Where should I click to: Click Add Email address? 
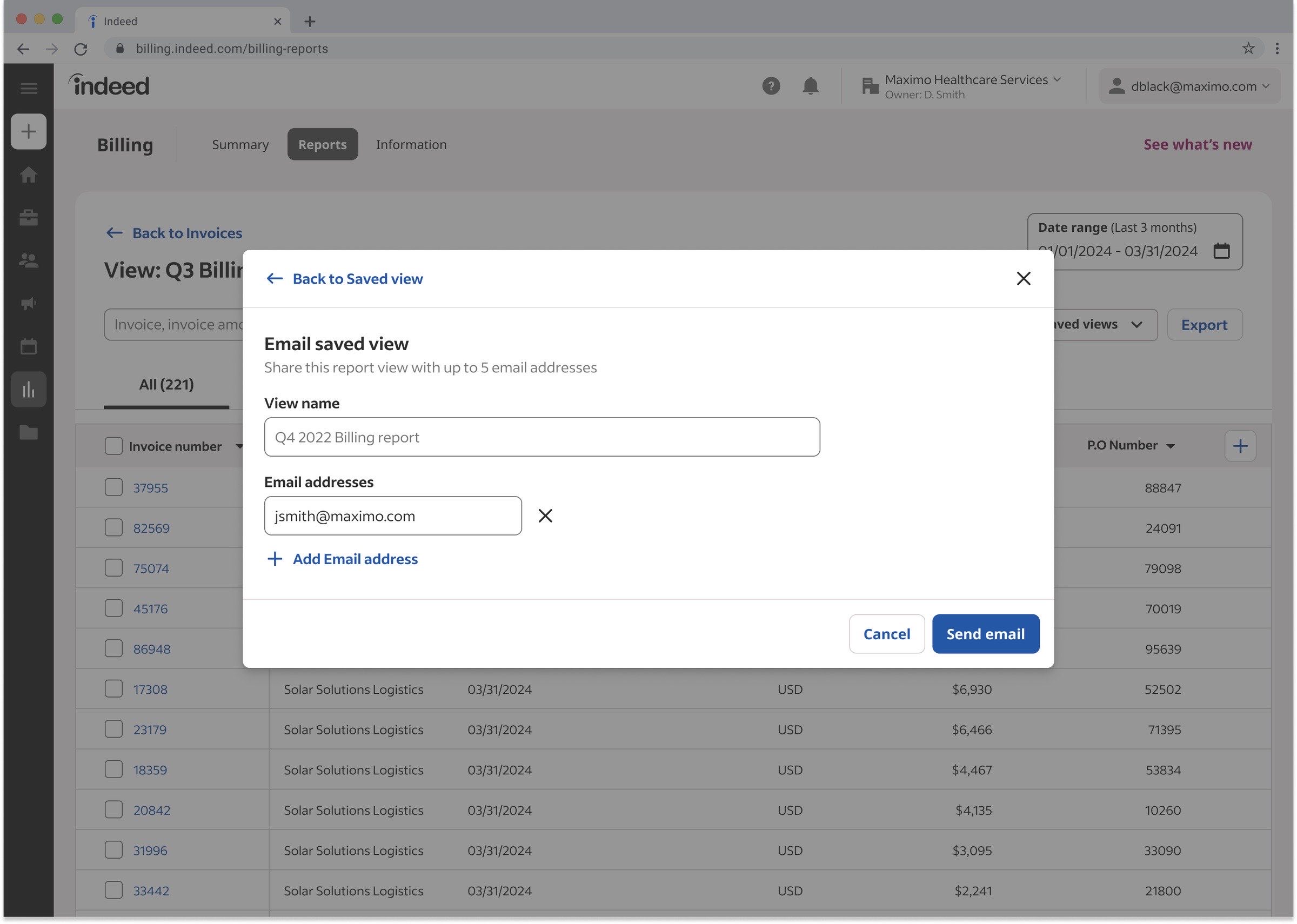(343, 559)
